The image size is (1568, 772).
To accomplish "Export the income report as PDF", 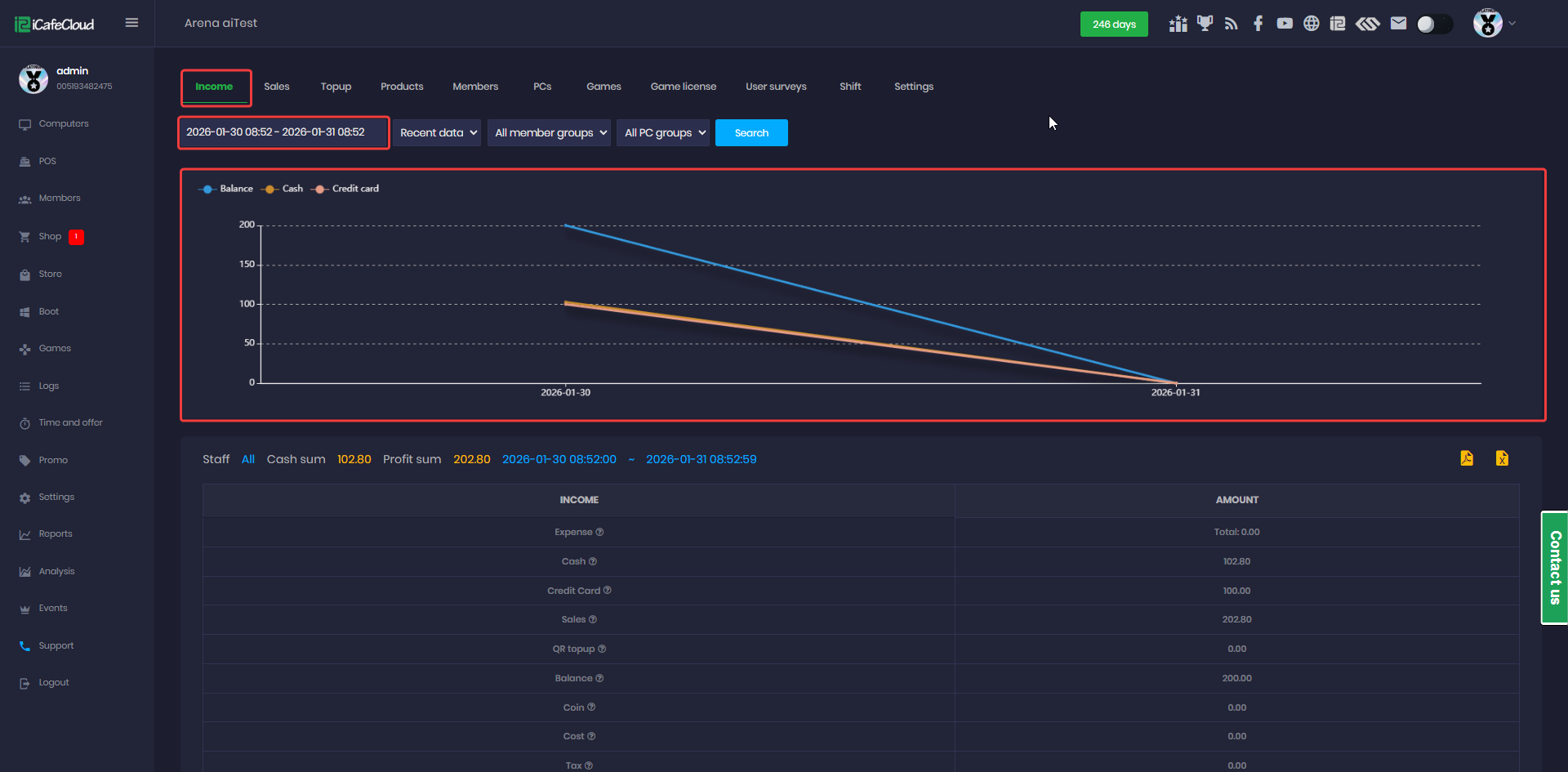I will (1467, 458).
